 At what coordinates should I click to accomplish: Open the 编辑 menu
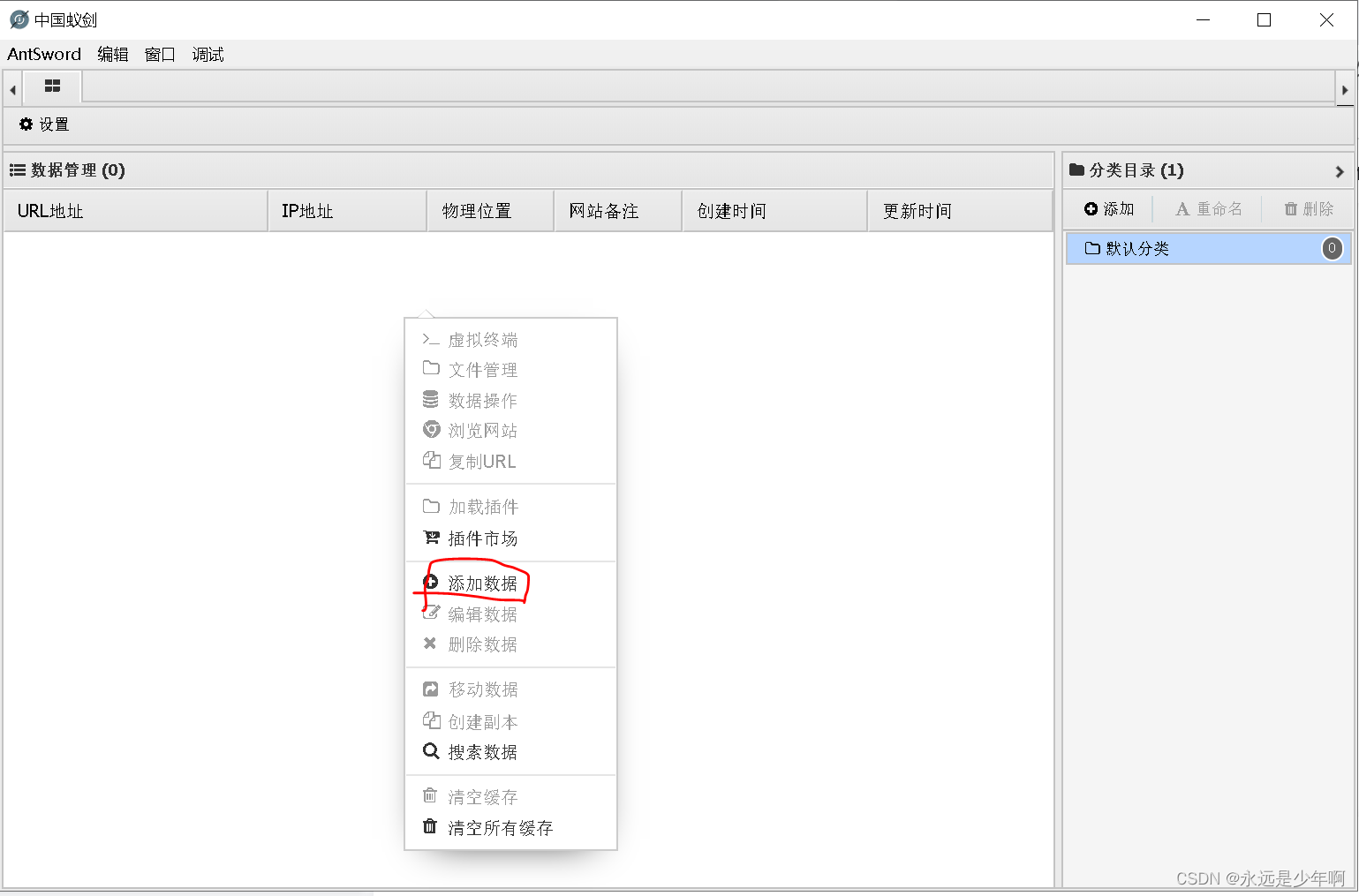[113, 54]
